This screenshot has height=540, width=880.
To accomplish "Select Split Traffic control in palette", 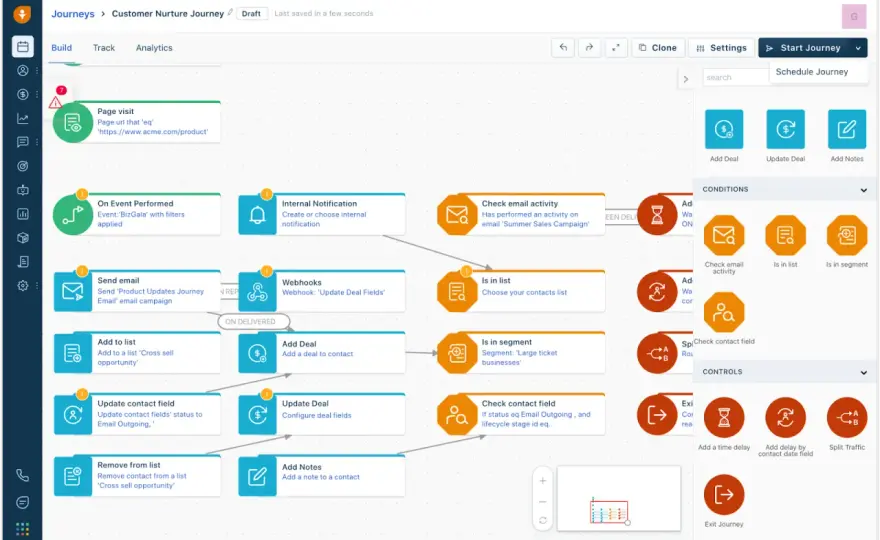I will tap(847, 418).
